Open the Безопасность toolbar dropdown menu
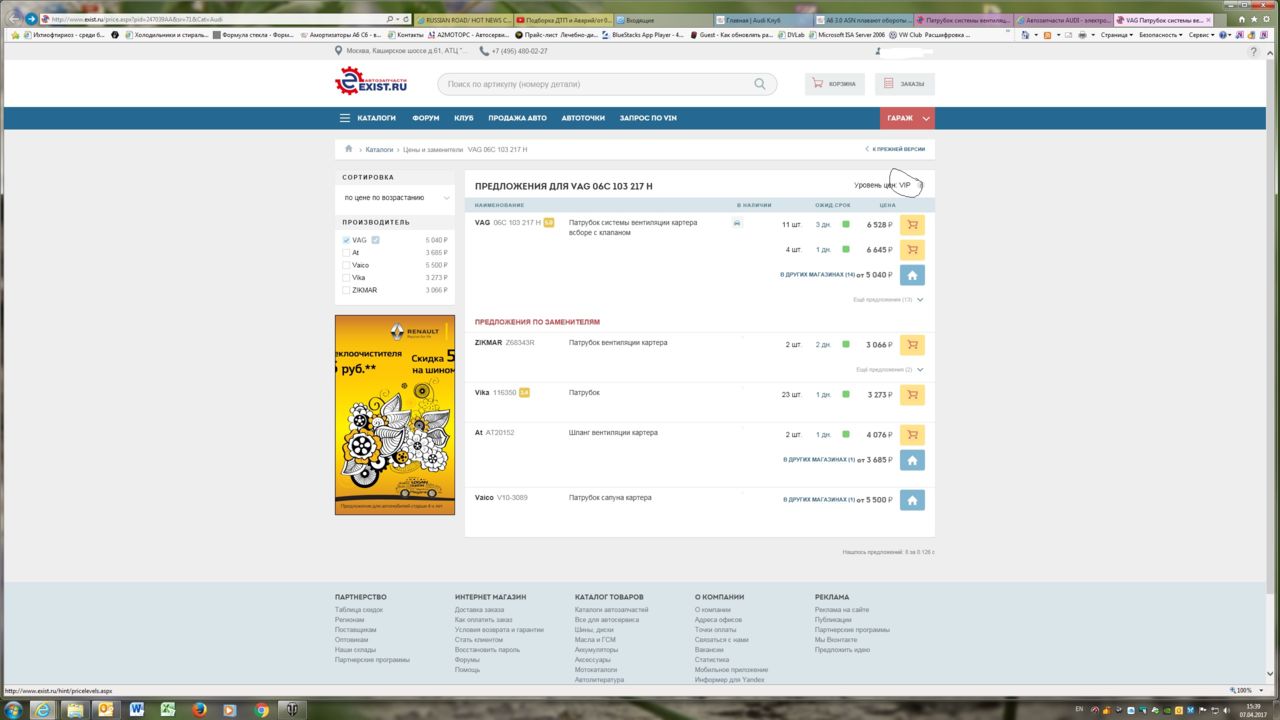 pos(1160,35)
